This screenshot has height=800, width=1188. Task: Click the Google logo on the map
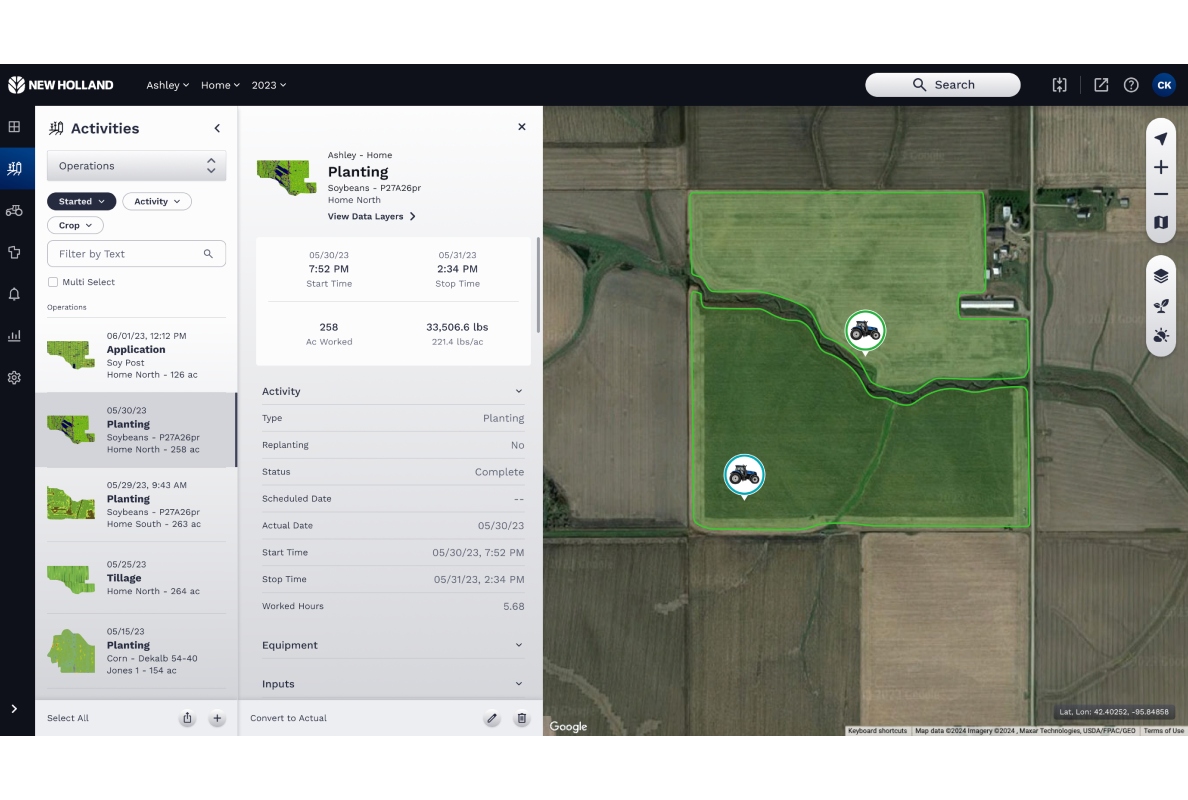(x=568, y=727)
